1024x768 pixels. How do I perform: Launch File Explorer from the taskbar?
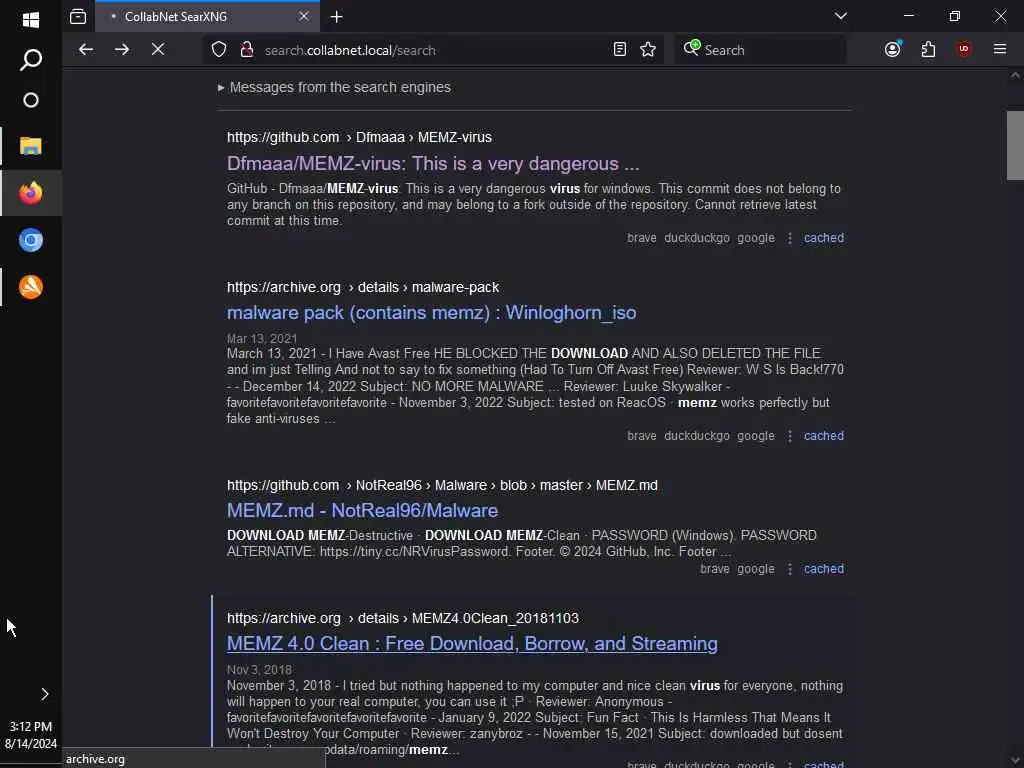click(31, 146)
